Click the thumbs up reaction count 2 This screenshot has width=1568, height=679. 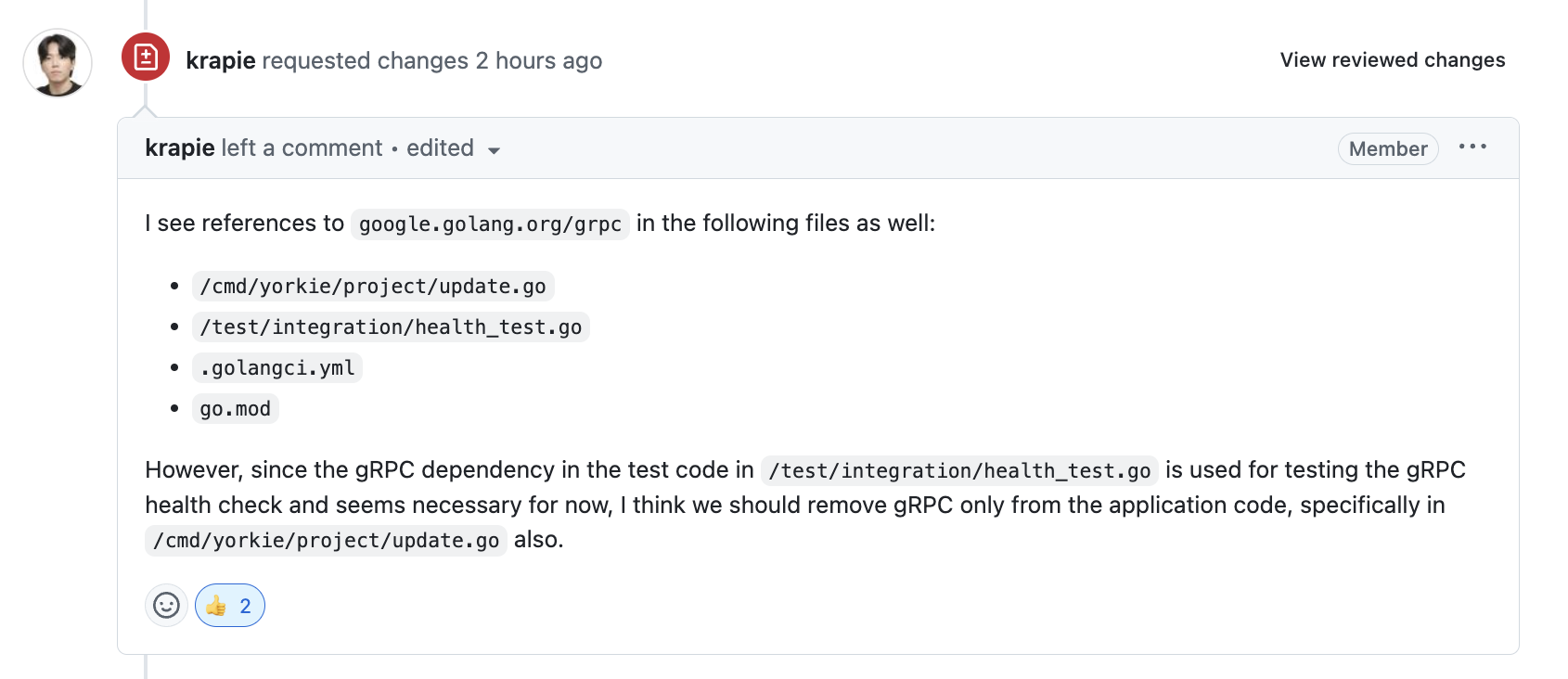point(245,606)
